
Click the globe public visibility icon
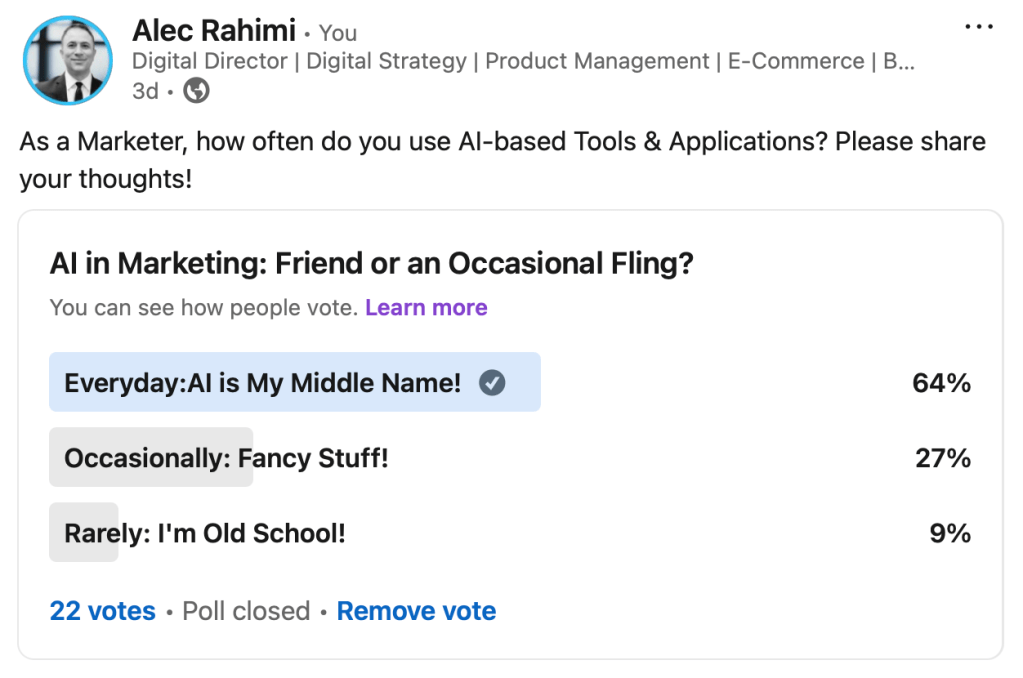point(197,91)
